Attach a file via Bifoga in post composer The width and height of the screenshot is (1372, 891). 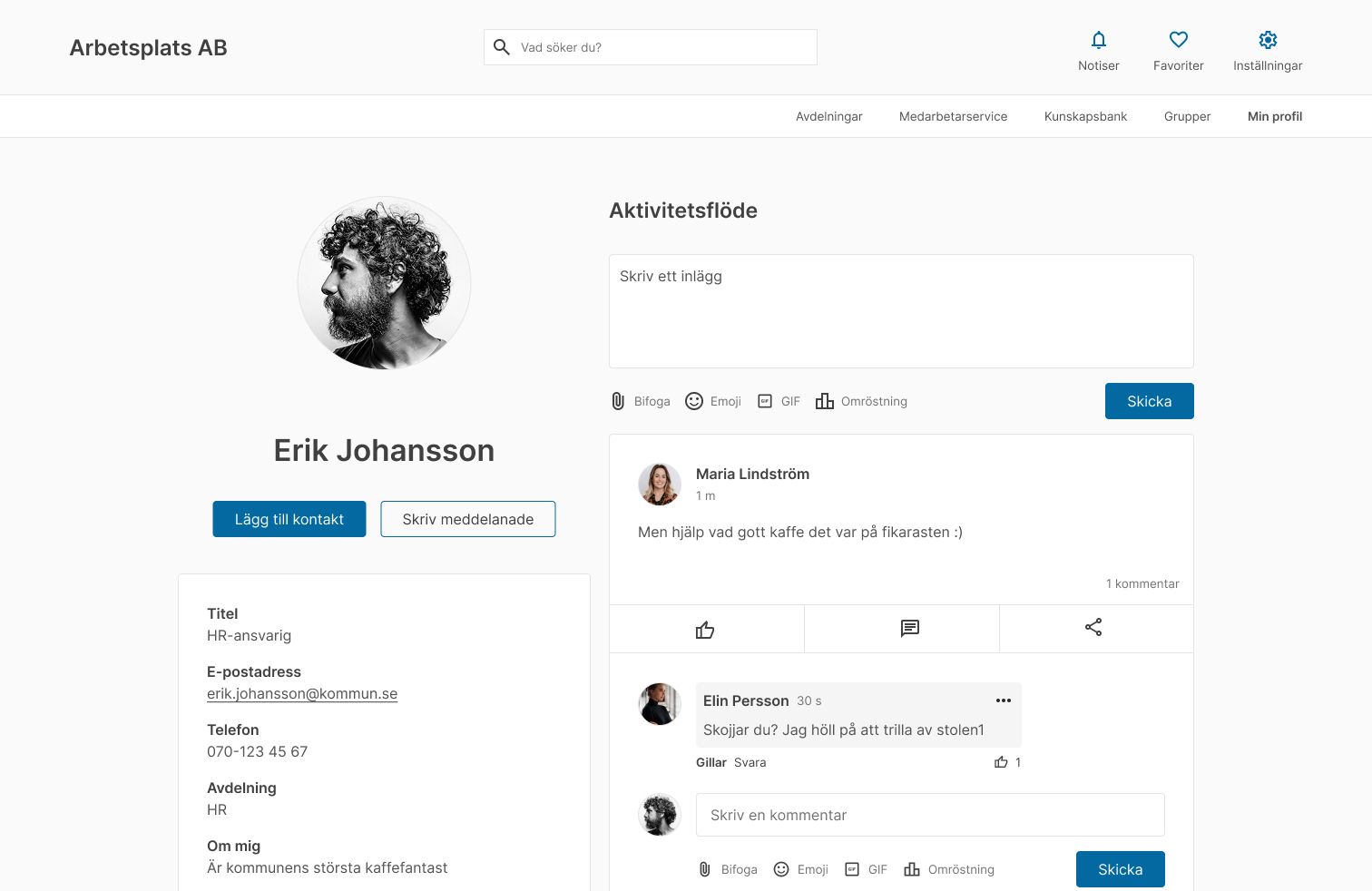pyautogui.click(x=641, y=401)
